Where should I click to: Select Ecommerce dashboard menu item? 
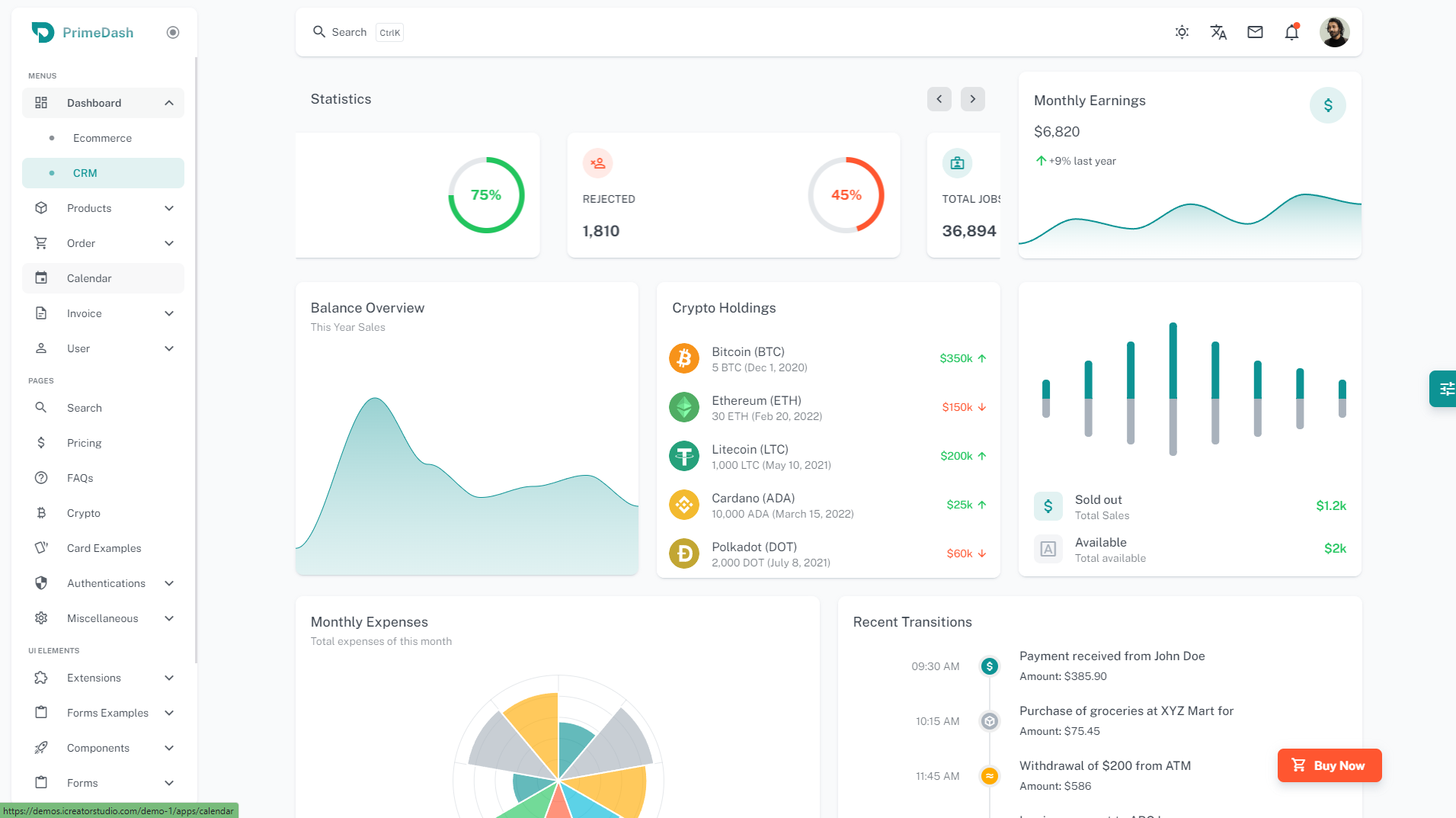102,138
